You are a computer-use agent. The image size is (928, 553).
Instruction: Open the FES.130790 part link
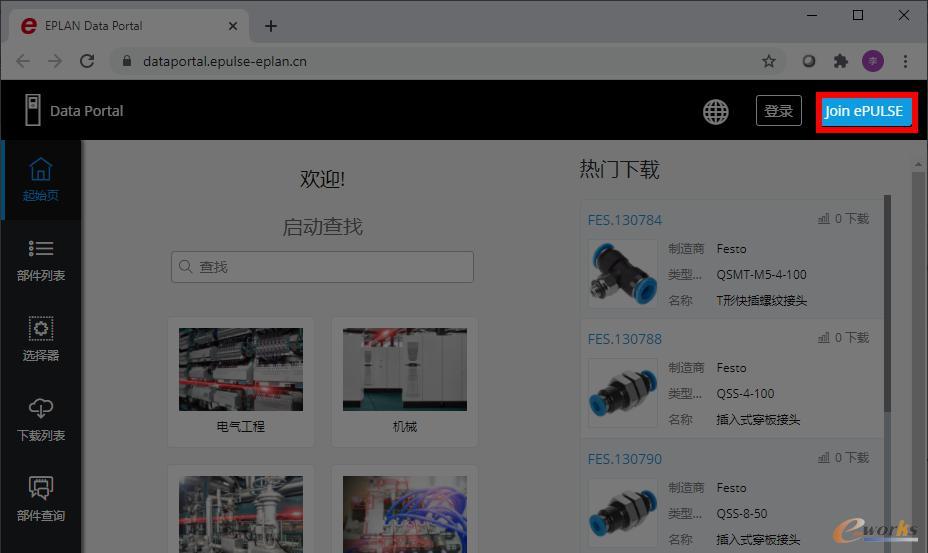624,459
